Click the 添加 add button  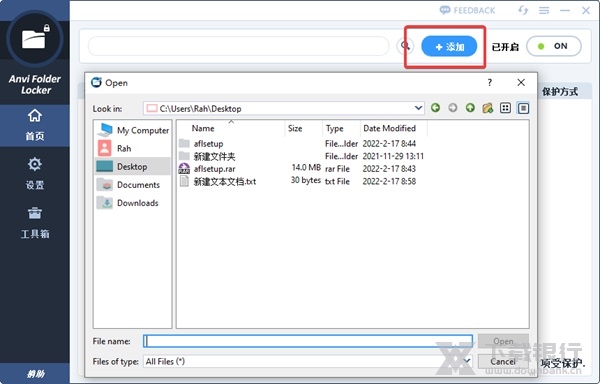click(449, 46)
